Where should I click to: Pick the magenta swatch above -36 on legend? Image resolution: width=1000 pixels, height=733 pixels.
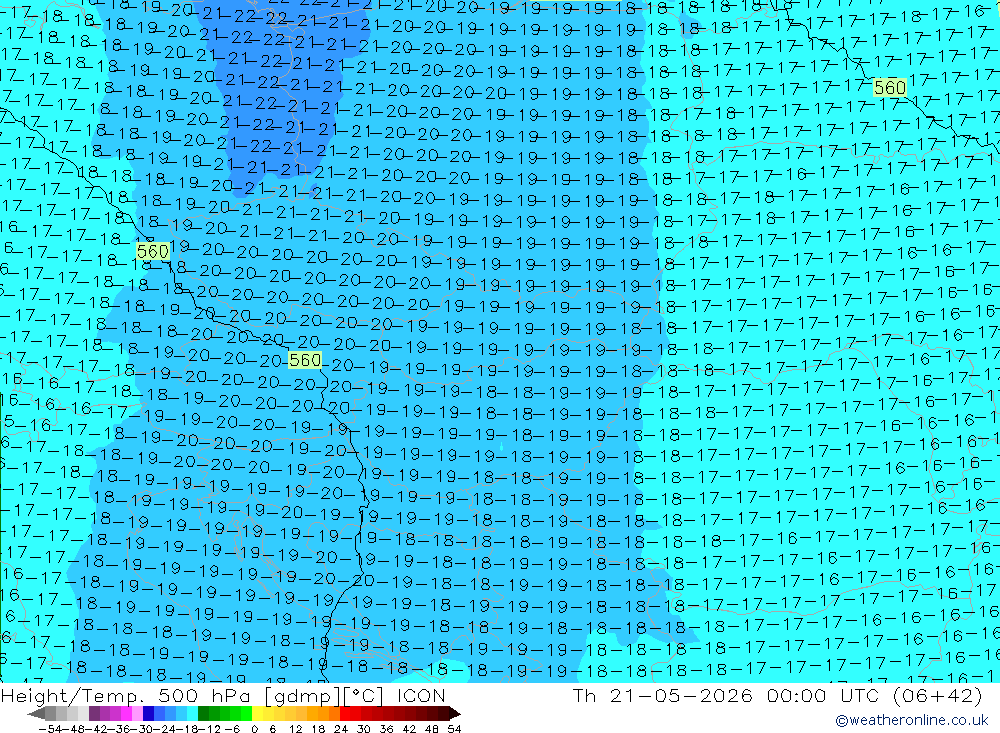pyautogui.click(x=126, y=714)
